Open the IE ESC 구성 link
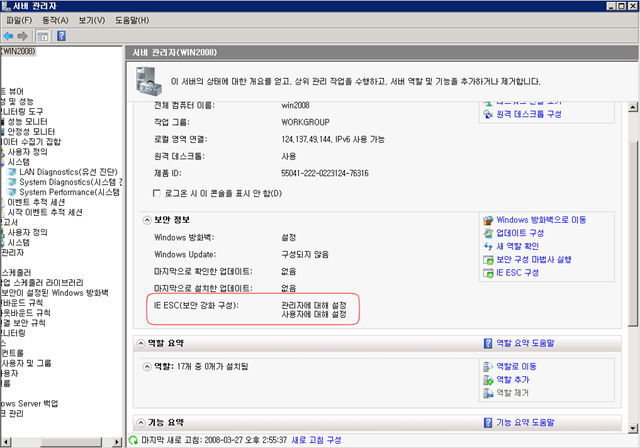Viewport: 640px width, 448px height. pyautogui.click(x=518, y=273)
